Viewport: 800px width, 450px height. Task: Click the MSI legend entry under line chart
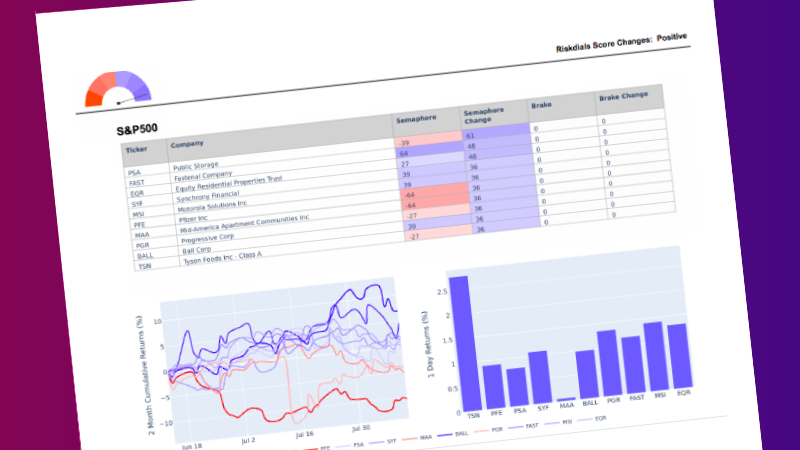558,422
